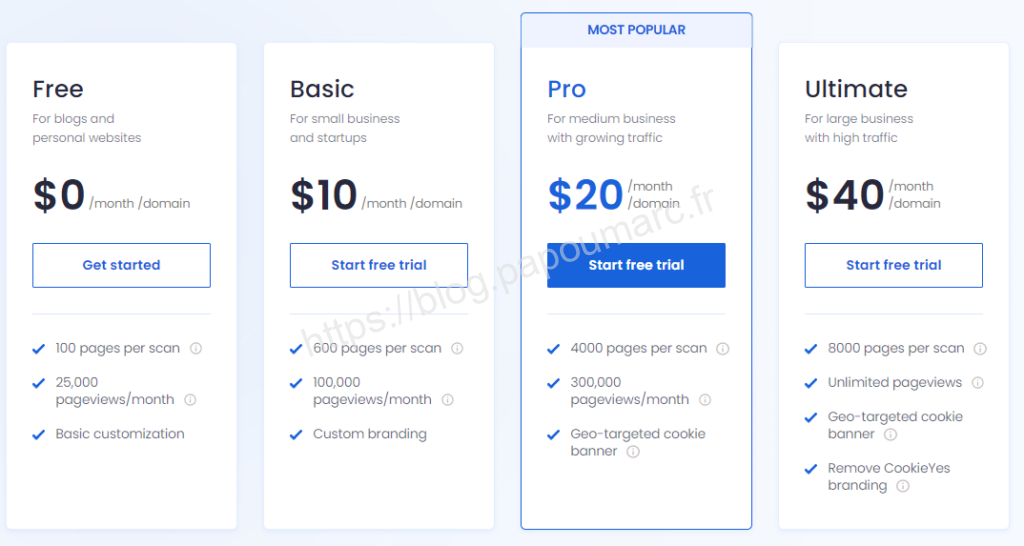The width and height of the screenshot is (1024, 546).
Task: Start free trial for the Basic plan
Action: pos(379,265)
